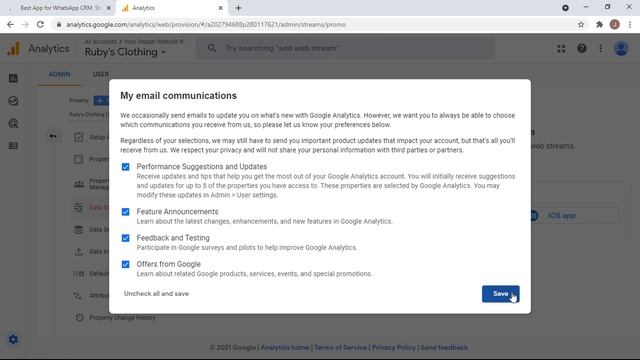Open a new browser tab
The image size is (640, 360).
(238, 8)
